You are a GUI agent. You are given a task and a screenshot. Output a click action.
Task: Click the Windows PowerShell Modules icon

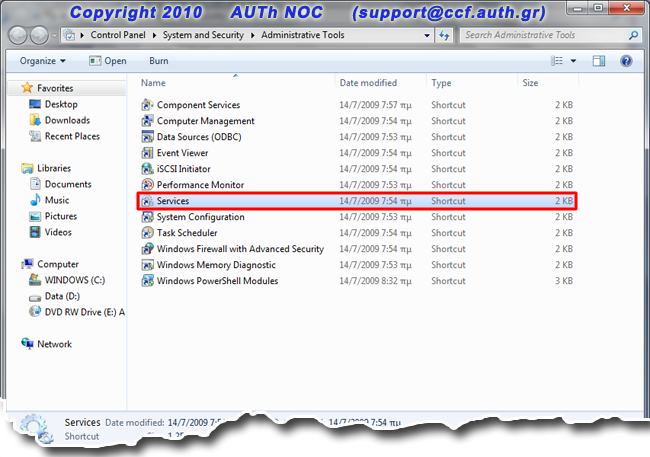[147, 281]
